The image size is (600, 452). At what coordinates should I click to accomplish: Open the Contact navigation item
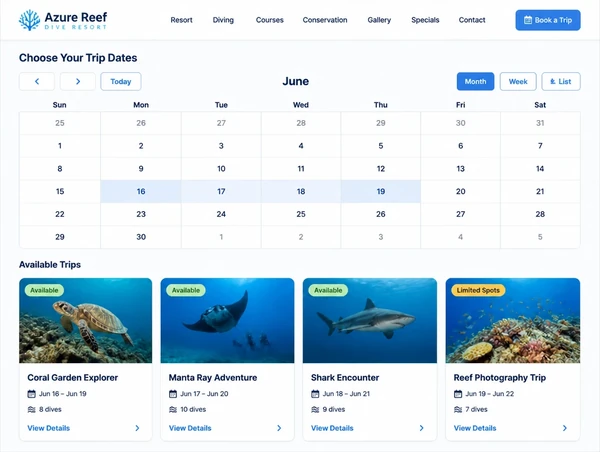(x=472, y=20)
